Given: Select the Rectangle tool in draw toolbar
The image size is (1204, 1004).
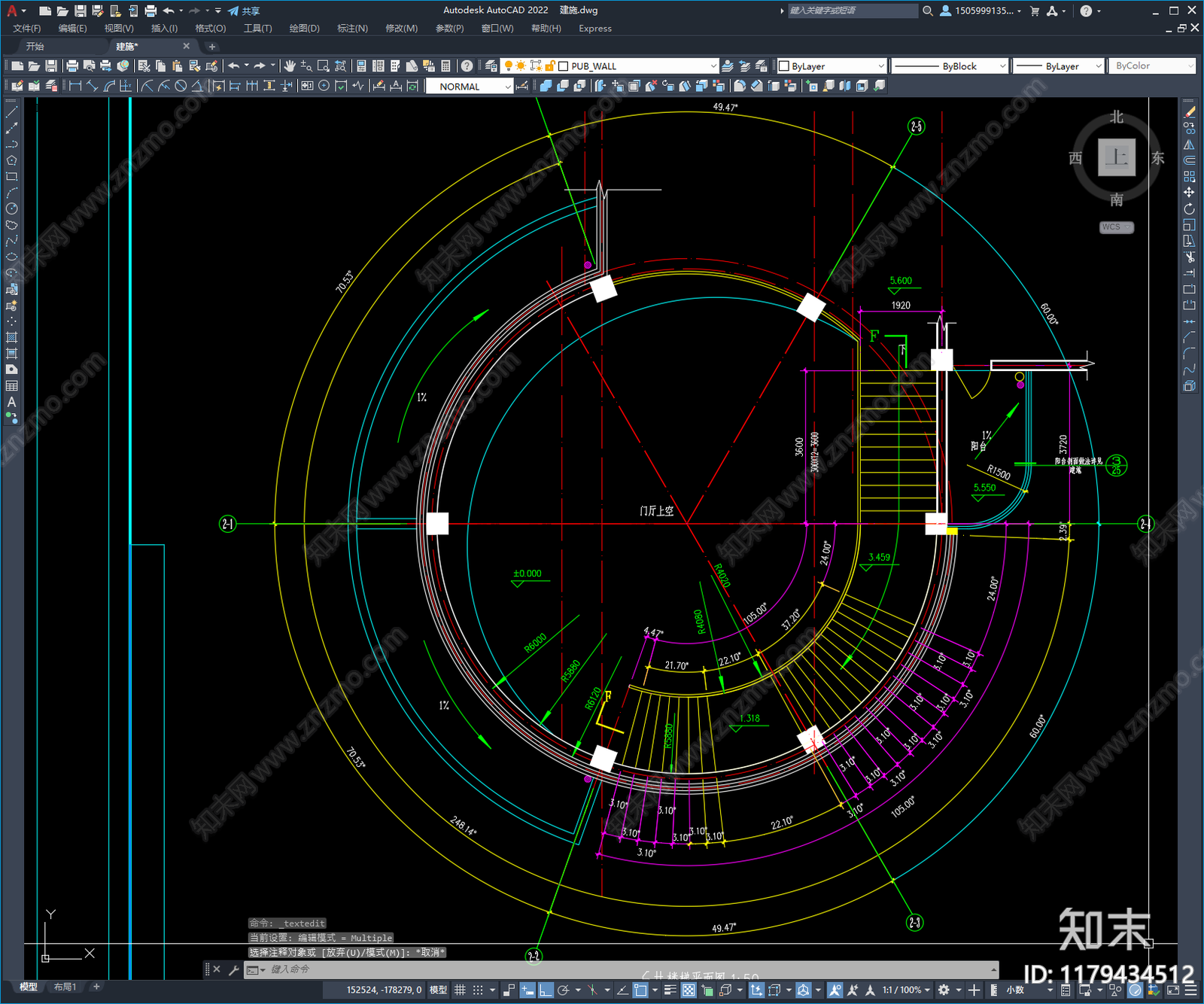Looking at the screenshot, I should pyautogui.click(x=11, y=177).
